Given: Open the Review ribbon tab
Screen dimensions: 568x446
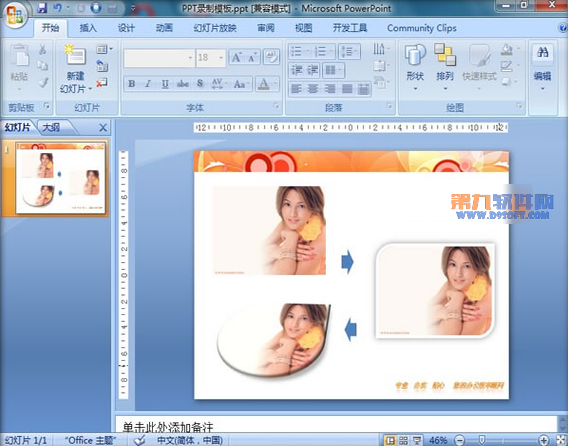Looking at the screenshot, I should click(x=266, y=28).
